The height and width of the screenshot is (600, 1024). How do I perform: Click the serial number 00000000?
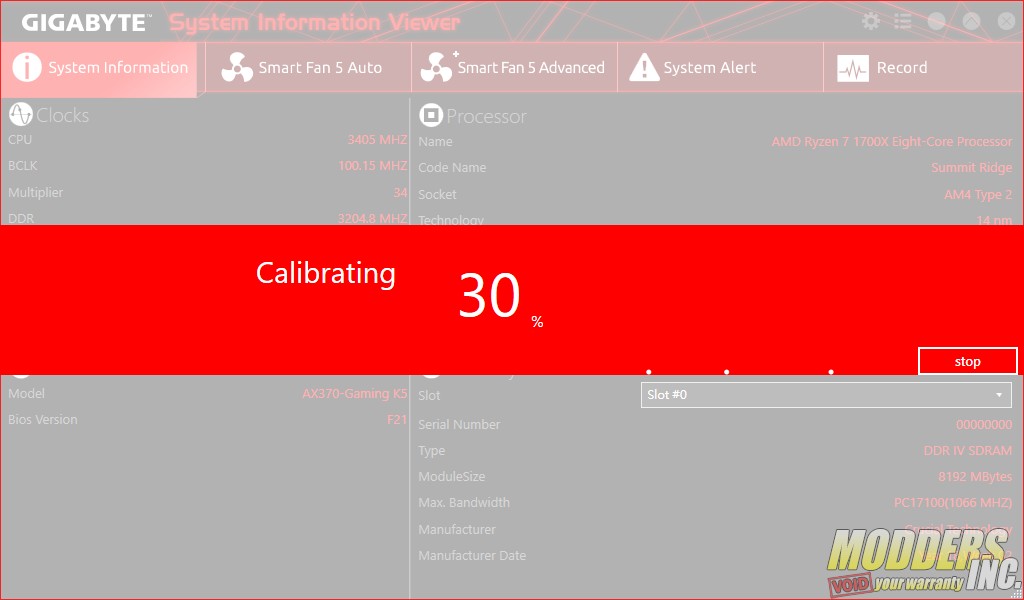pos(984,424)
